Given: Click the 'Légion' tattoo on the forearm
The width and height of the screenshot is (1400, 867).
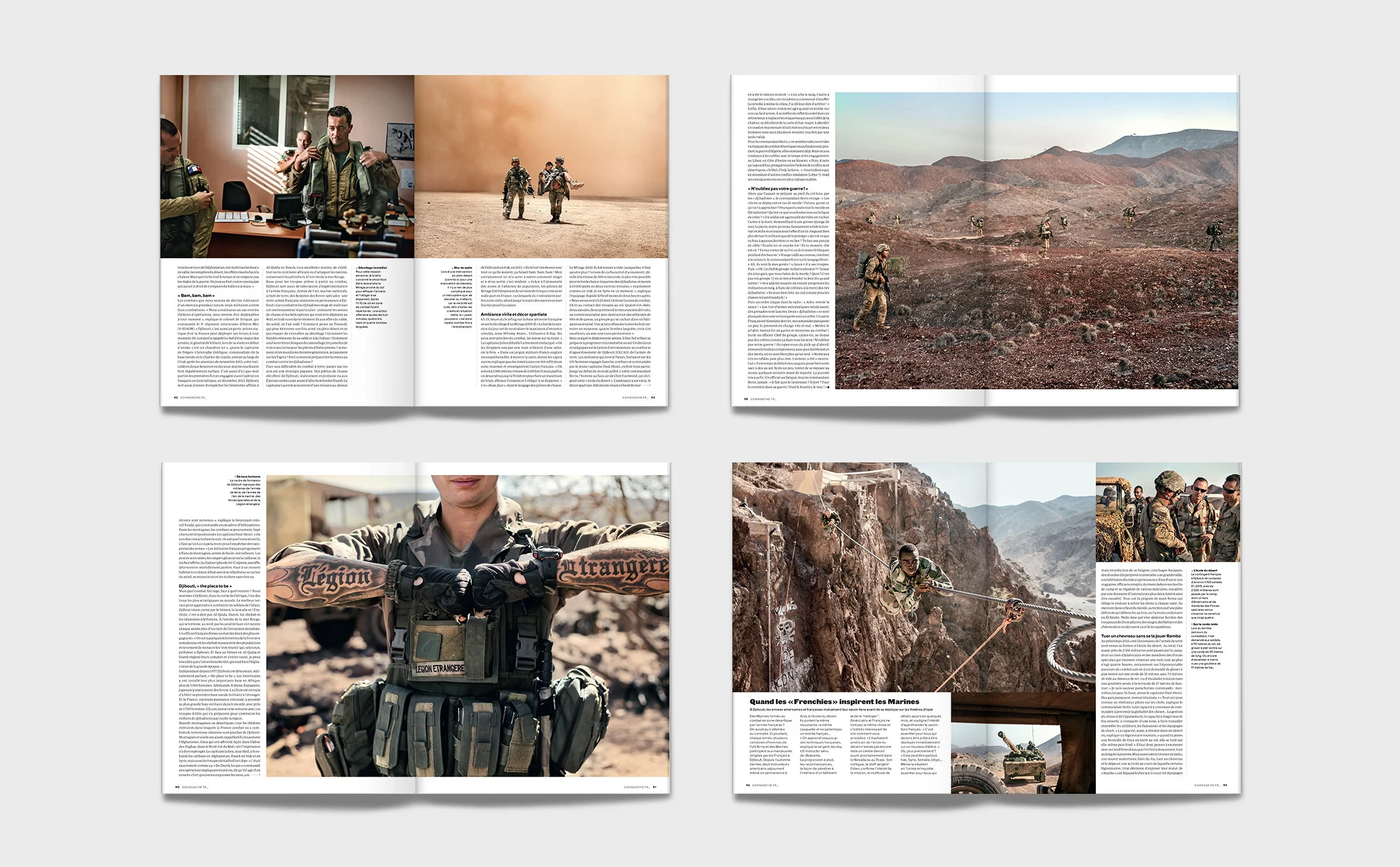Looking at the screenshot, I should tap(335, 577).
